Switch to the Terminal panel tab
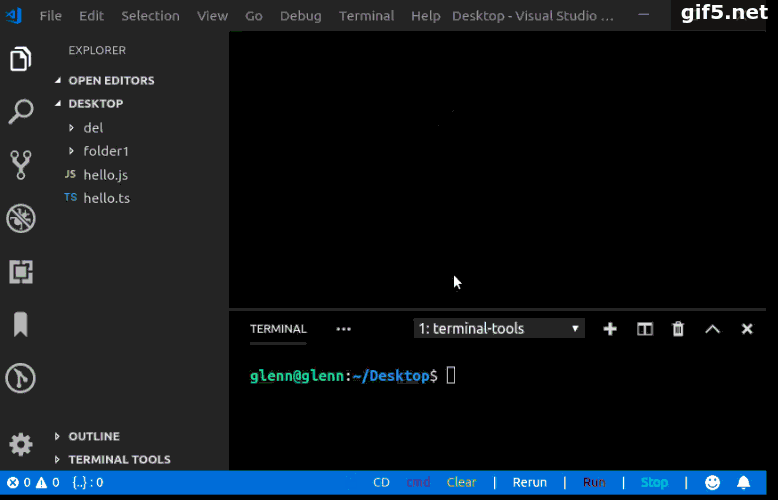The image size is (778, 500). click(x=278, y=329)
